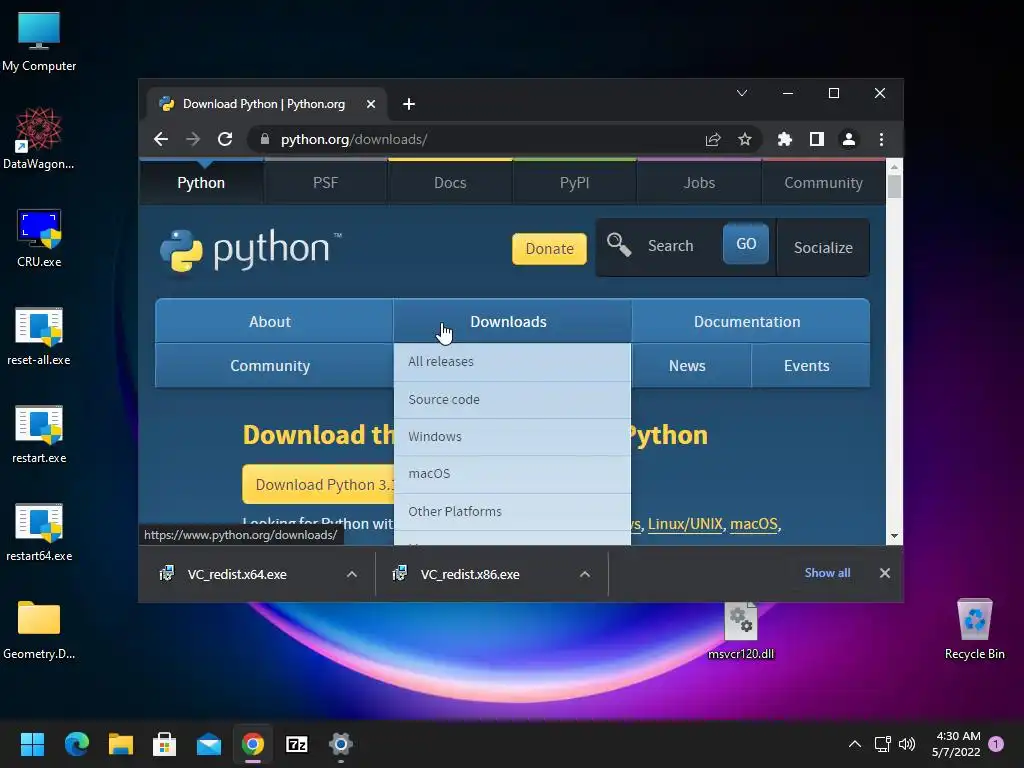This screenshot has height=768, width=1024.
Task: Click the GO search button
Action: 746,244
